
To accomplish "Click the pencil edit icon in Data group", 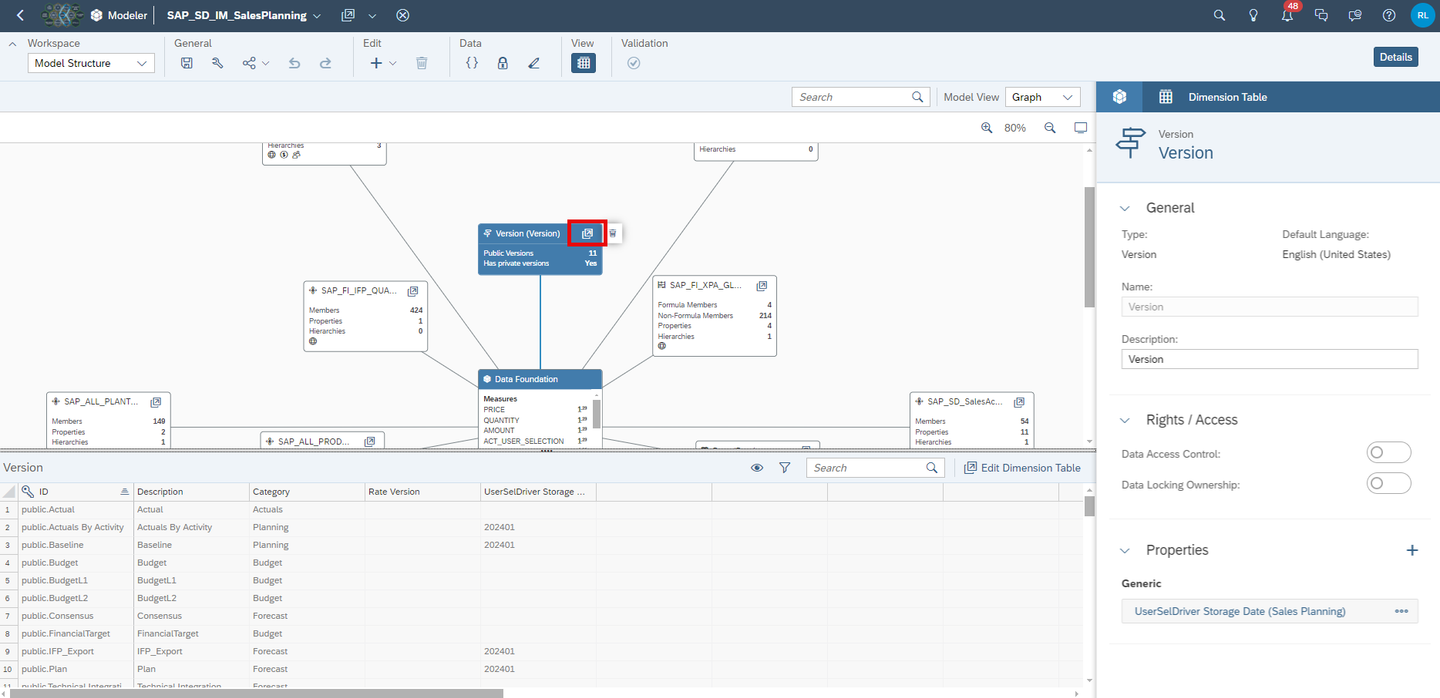I will pyautogui.click(x=534, y=63).
